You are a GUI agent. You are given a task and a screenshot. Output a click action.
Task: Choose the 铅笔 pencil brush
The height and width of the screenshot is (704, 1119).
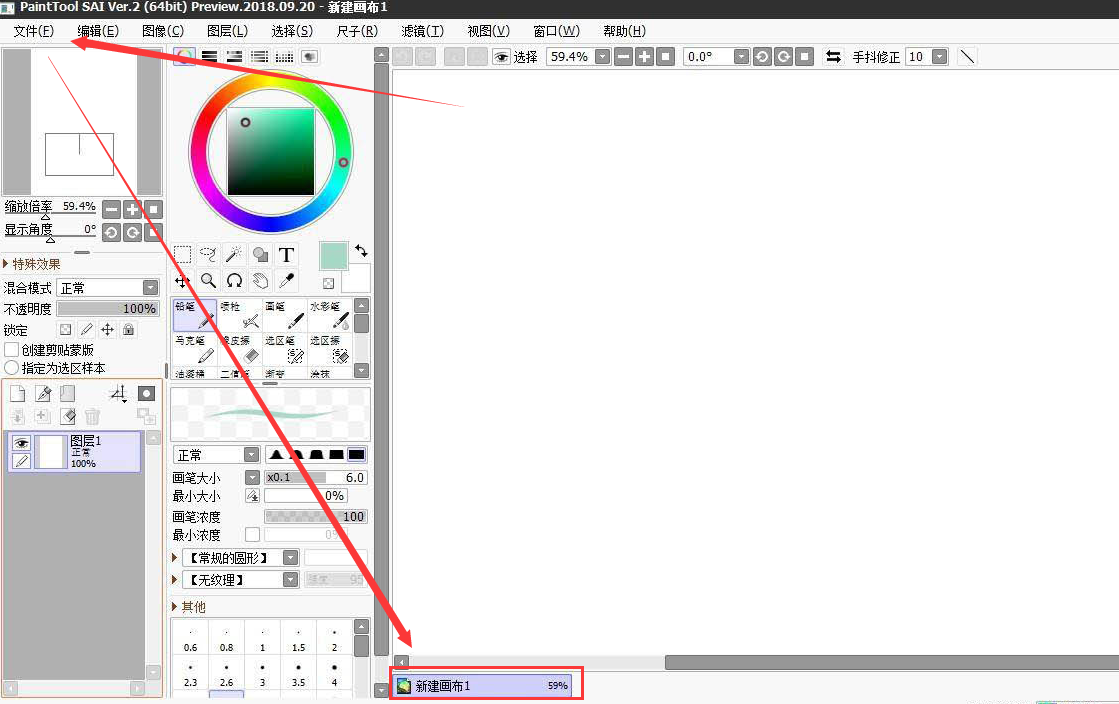point(194,315)
